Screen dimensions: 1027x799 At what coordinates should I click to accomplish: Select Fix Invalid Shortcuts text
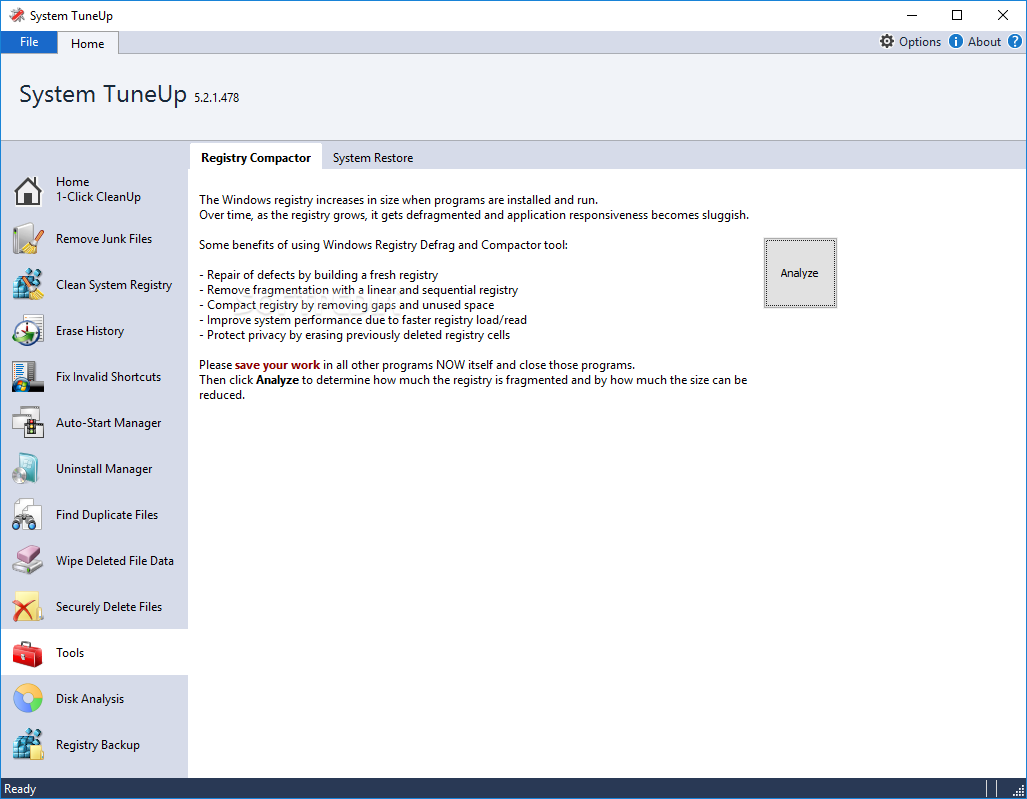(x=108, y=377)
